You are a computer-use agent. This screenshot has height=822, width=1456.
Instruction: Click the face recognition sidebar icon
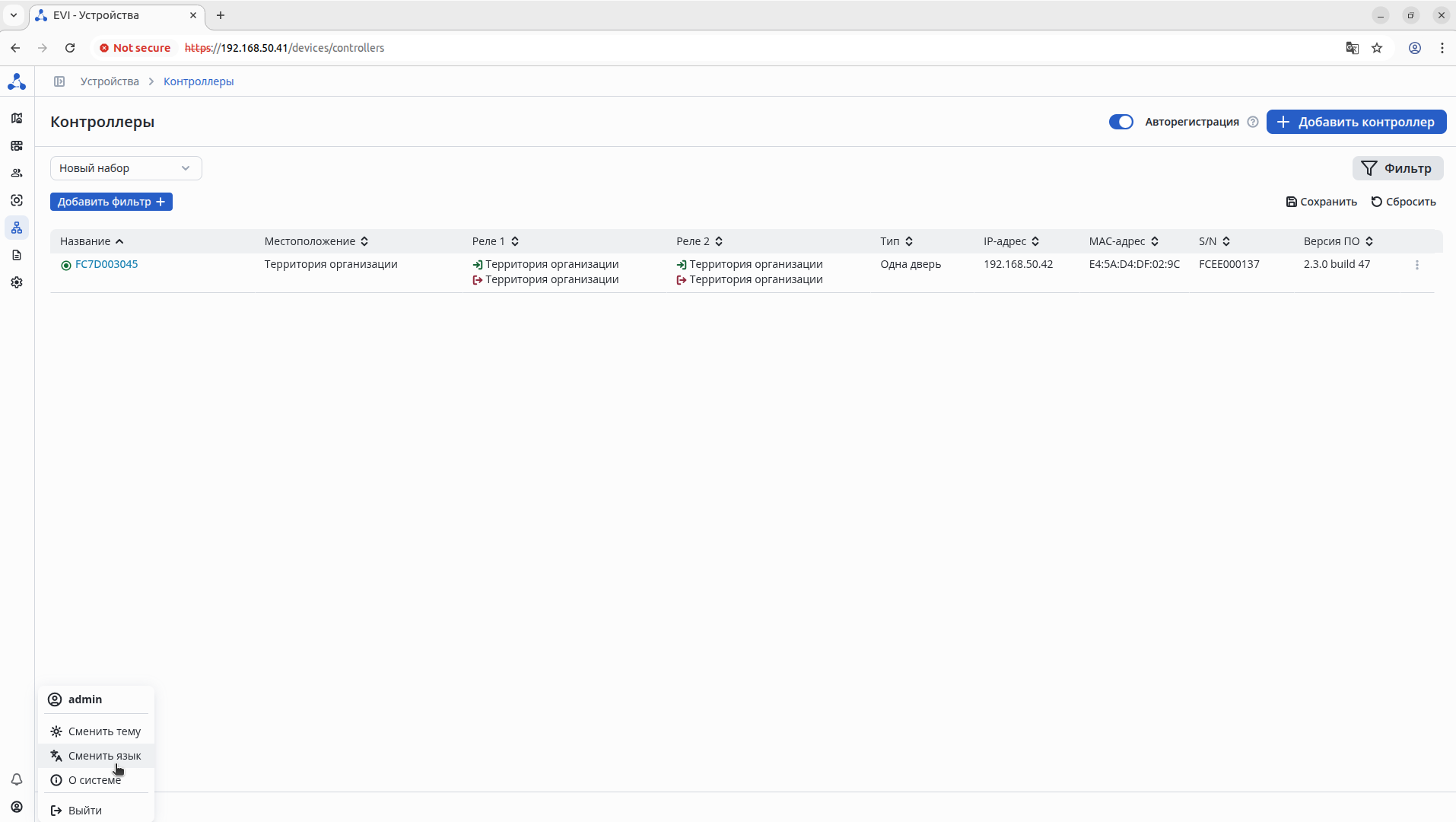click(x=17, y=200)
